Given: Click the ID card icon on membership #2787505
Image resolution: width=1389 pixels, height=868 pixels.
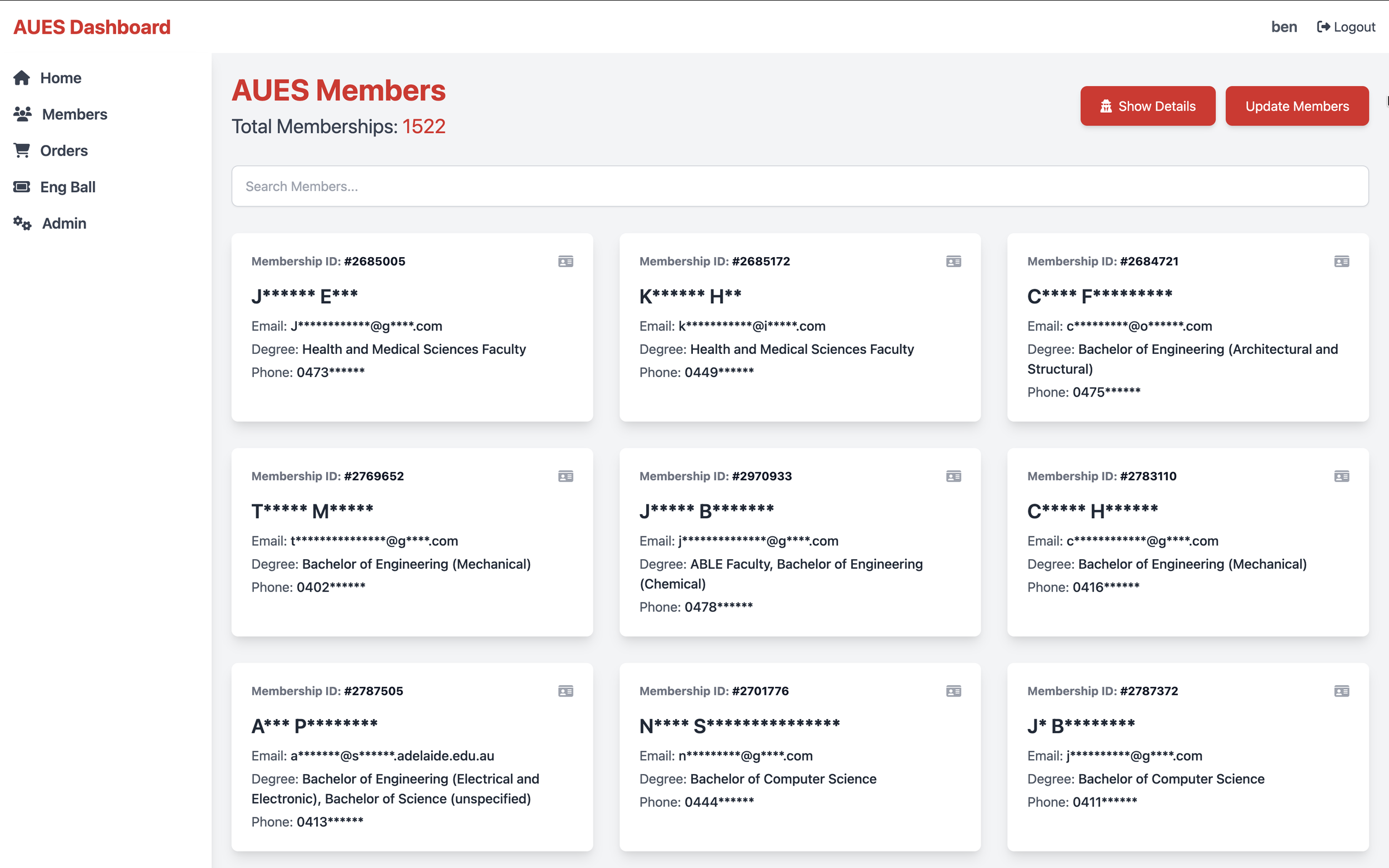Looking at the screenshot, I should point(565,691).
